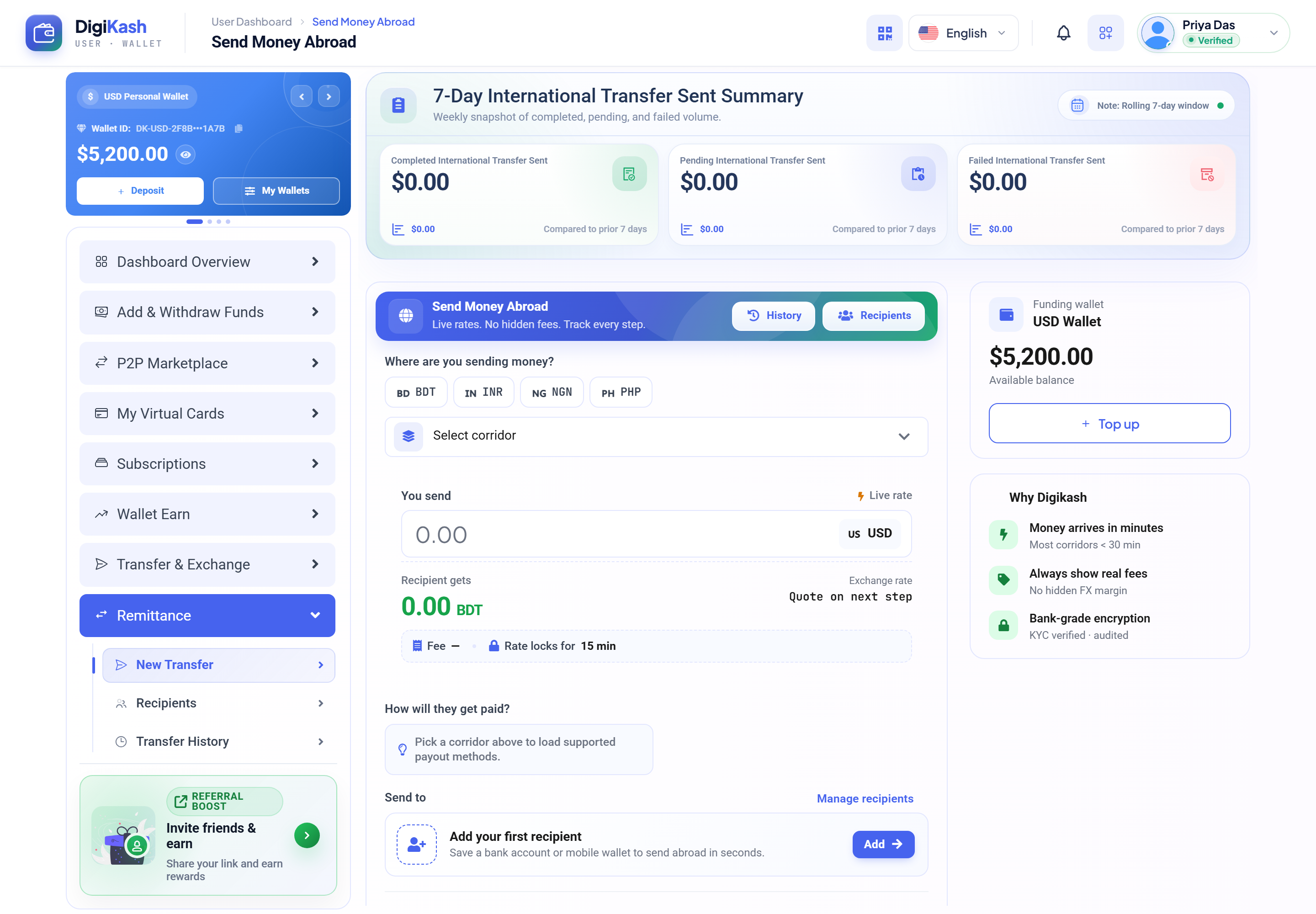Click the USD currency selector
The width and height of the screenshot is (1316, 914).
869,534
